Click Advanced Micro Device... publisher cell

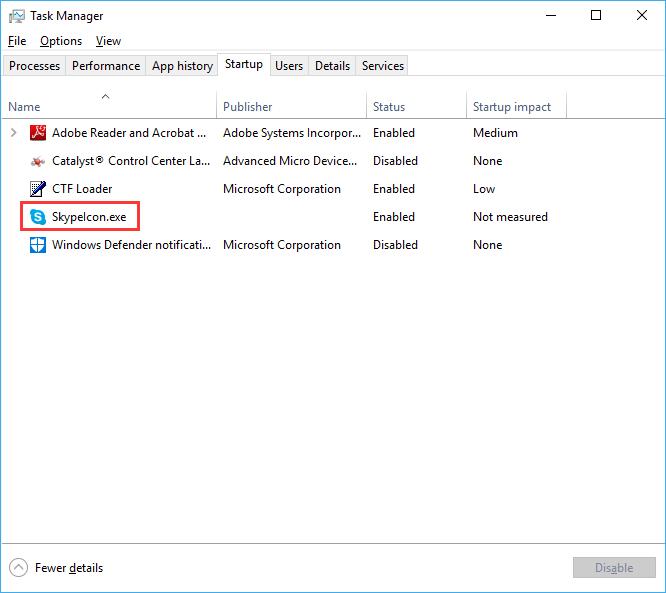(x=290, y=161)
